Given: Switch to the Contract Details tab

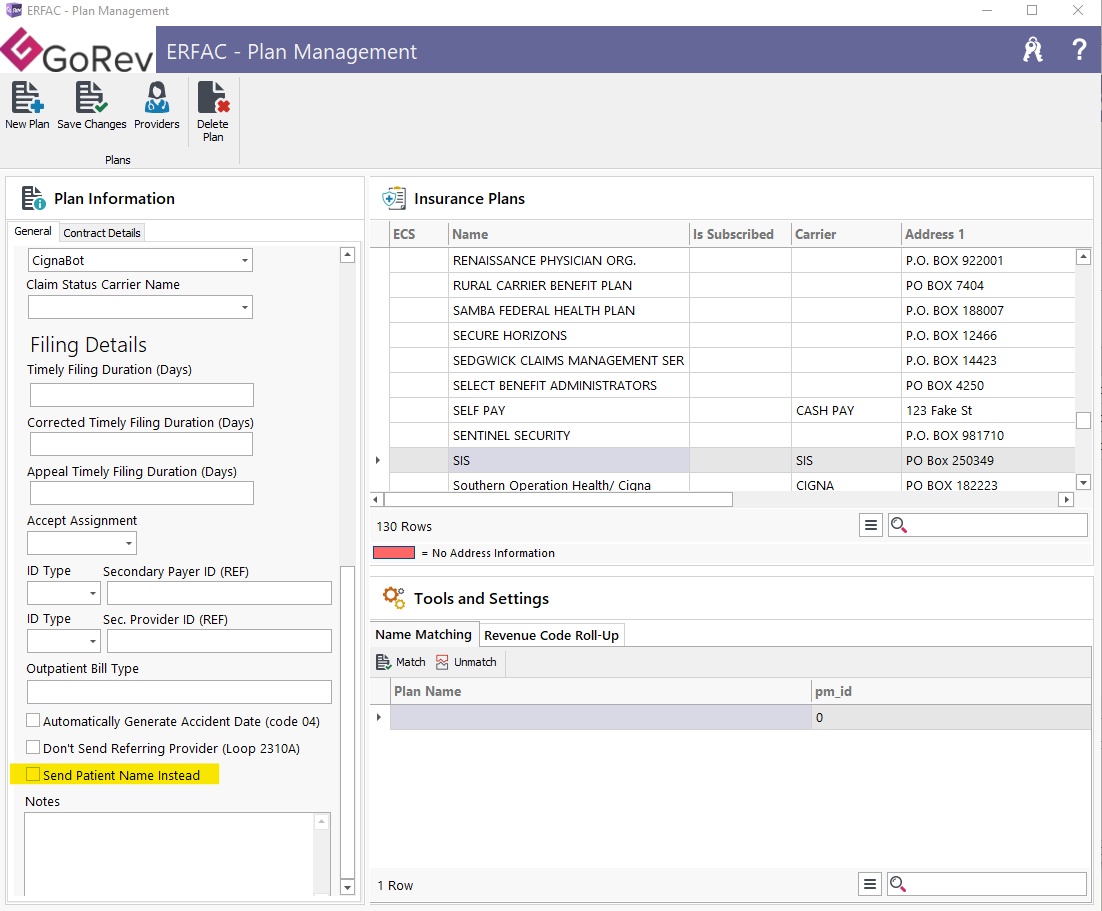Looking at the screenshot, I should click(x=102, y=233).
